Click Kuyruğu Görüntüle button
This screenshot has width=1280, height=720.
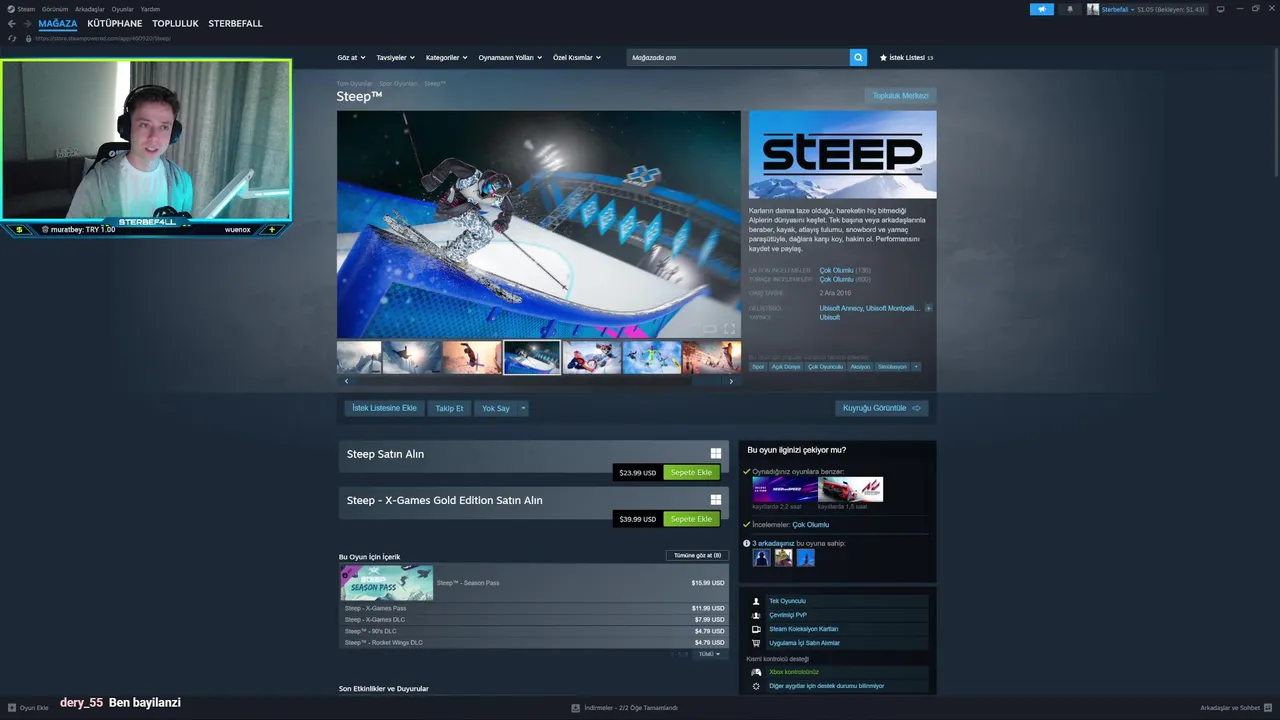882,408
